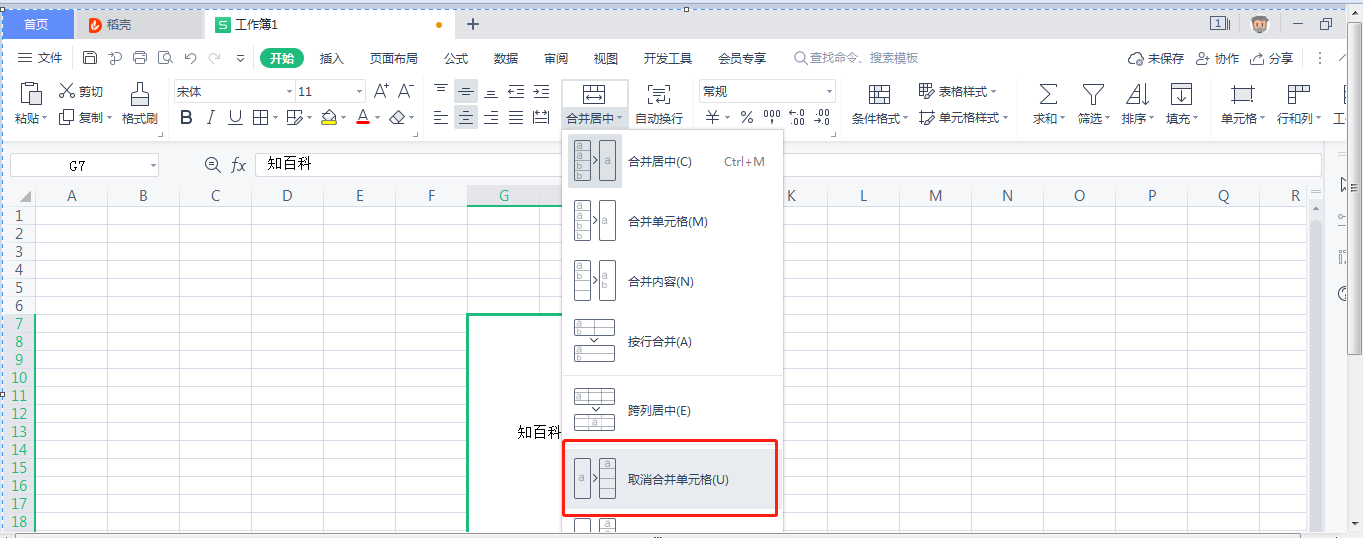Click the wrap text (自动换行) icon
This screenshot has width=1363, height=538.
click(659, 95)
